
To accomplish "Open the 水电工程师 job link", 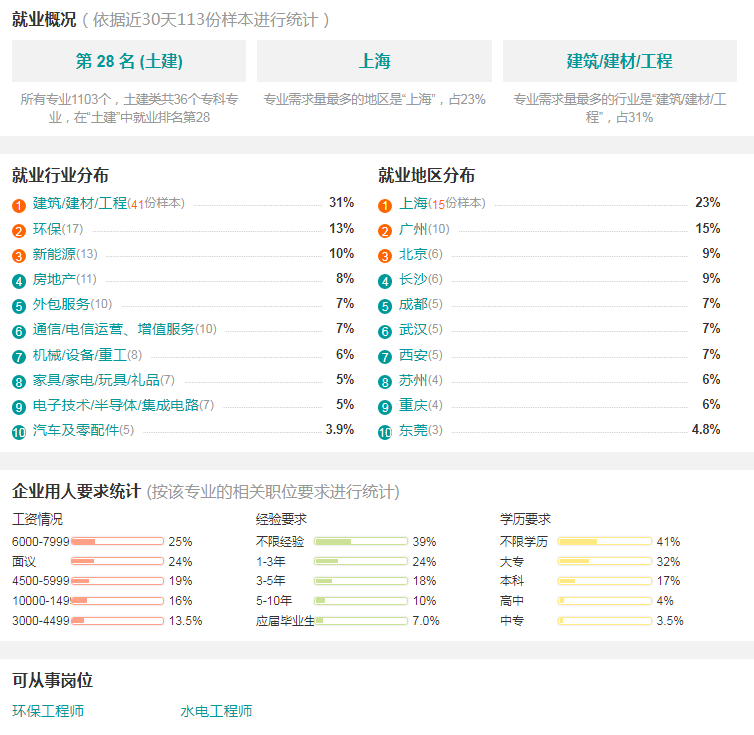I will [216, 710].
